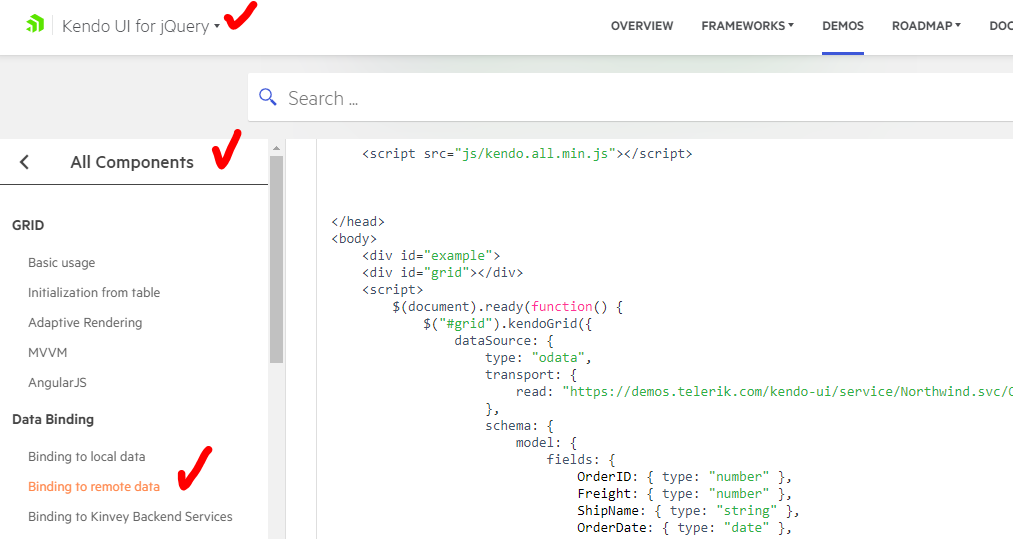Open the Kendo UI for jQuery product dropdown
The width and height of the screenshot is (1013, 539).
pos(141,26)
